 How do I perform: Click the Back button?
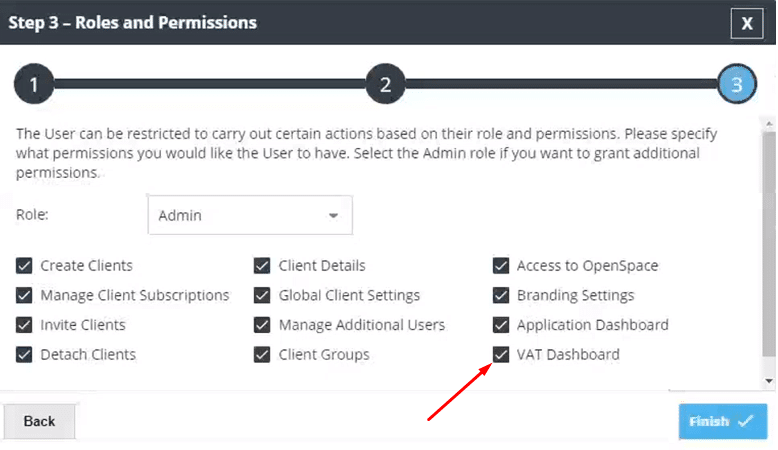[x=39, y=421]
